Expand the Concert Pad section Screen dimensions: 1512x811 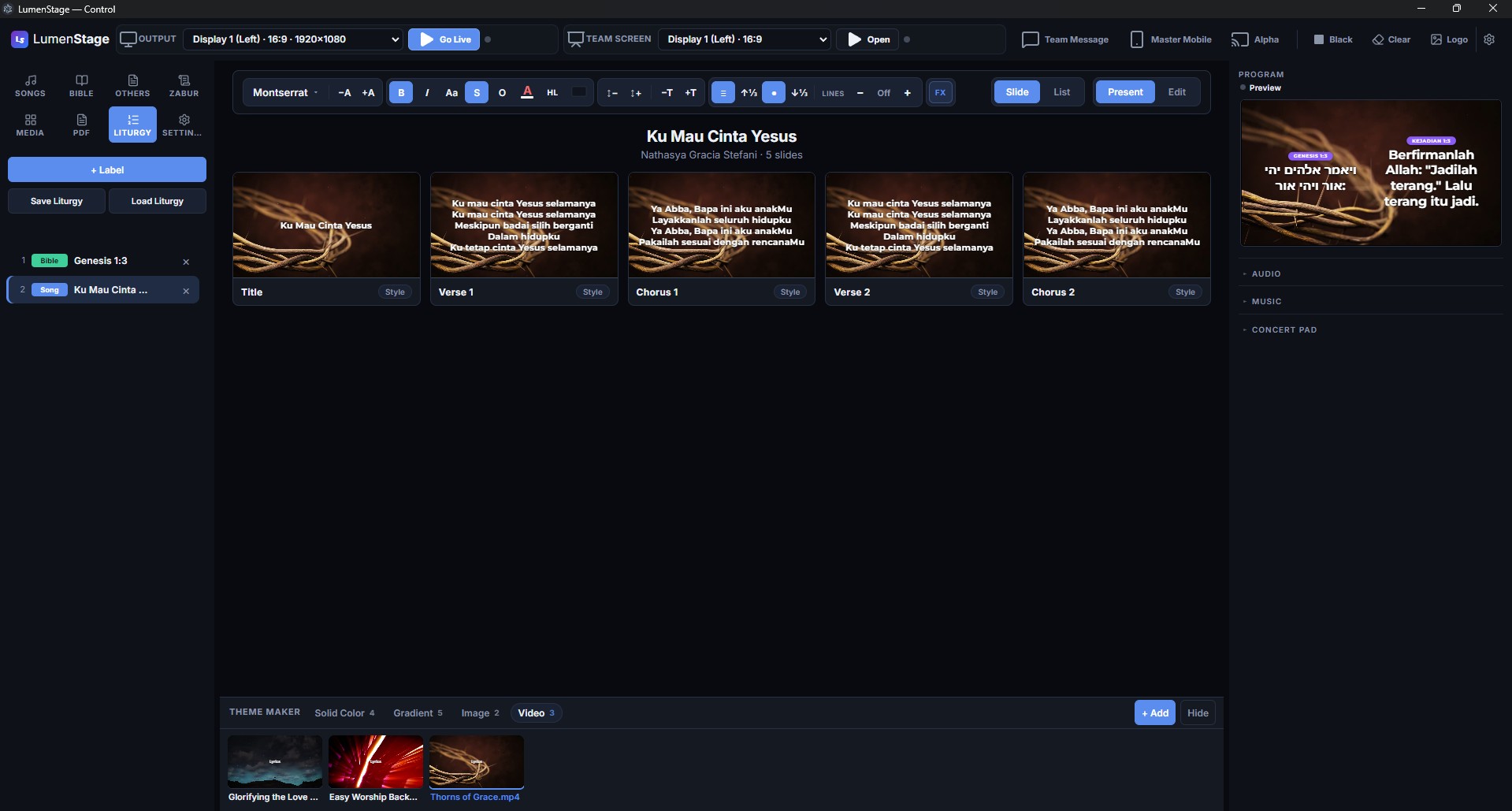1371,329
